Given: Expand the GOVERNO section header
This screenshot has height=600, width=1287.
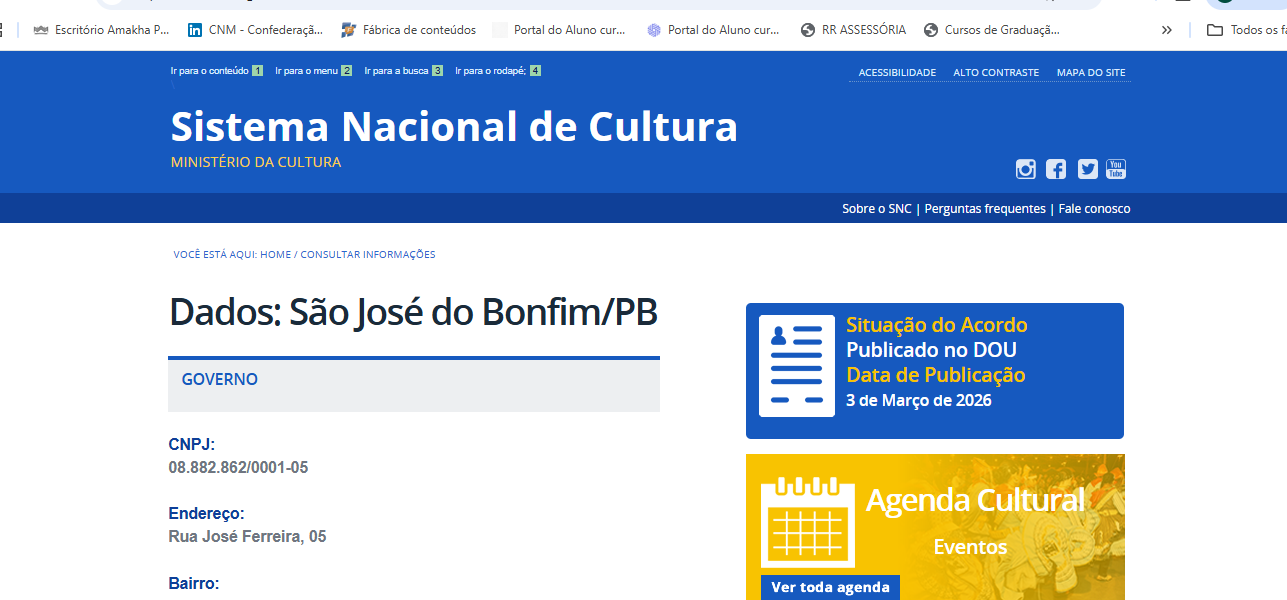Looking at the screenshot, I should tap(220, 380).
